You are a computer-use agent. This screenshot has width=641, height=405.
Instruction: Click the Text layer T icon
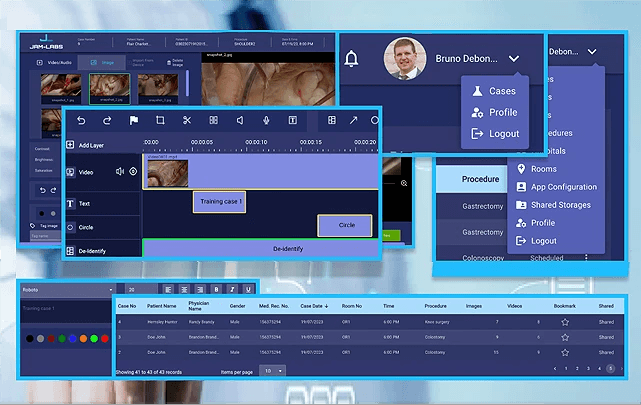(70, 204)
